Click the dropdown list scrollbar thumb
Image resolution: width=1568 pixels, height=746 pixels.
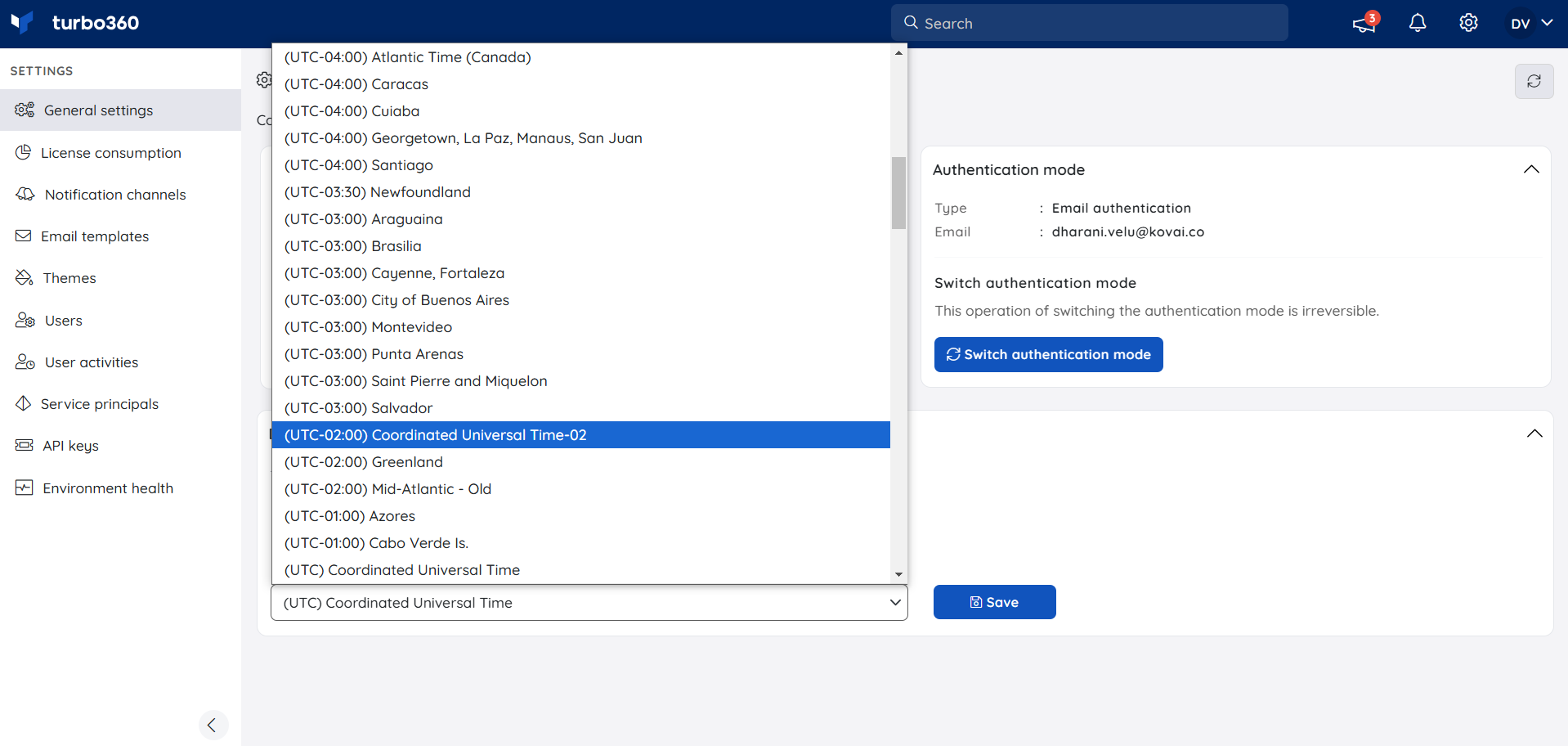[x=898, y=193]
